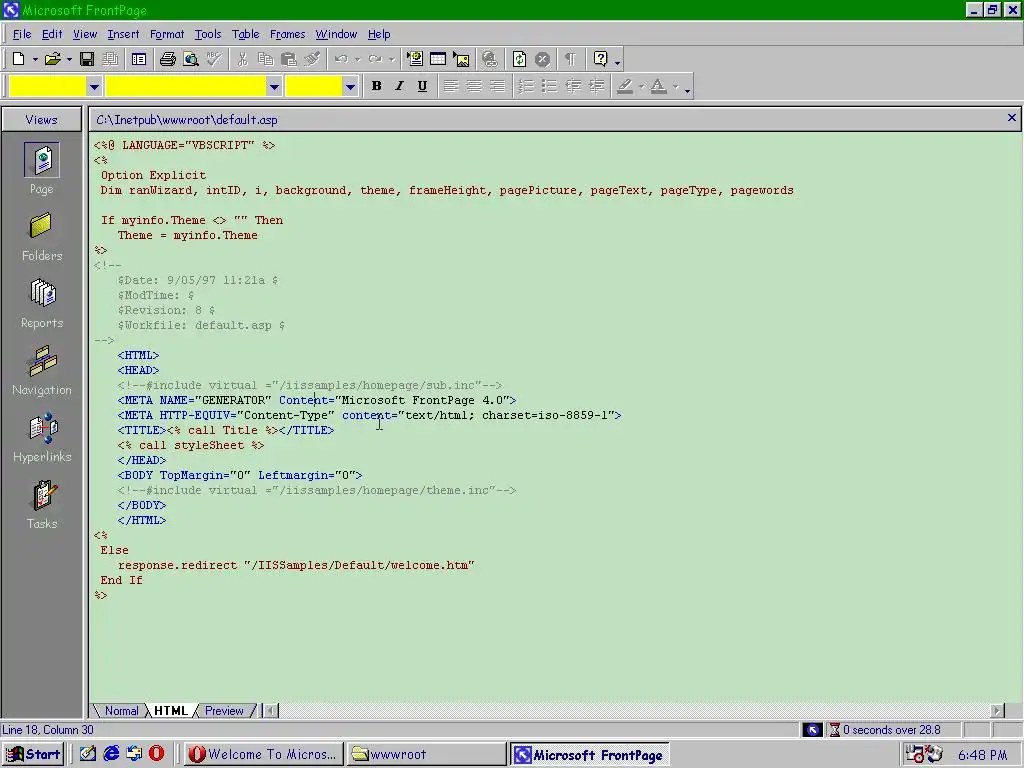Close the default.asp page with the X
The width and height of the screenshot is (1024, 768).
coord(1012,118)
